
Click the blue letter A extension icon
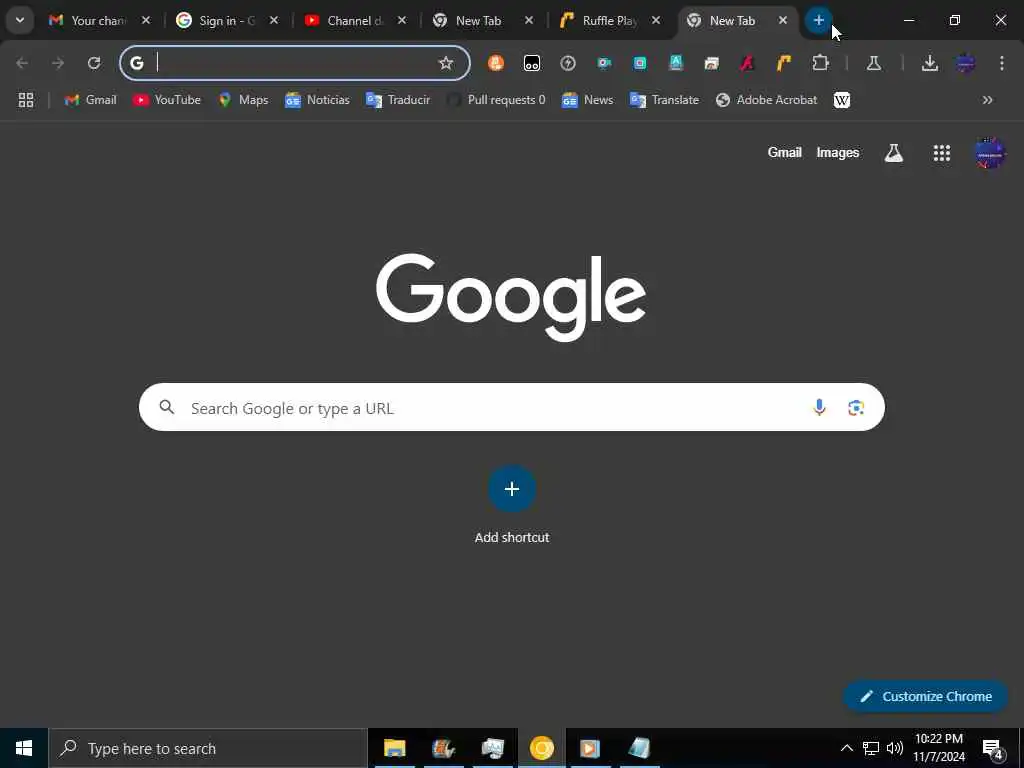point(676,63)
